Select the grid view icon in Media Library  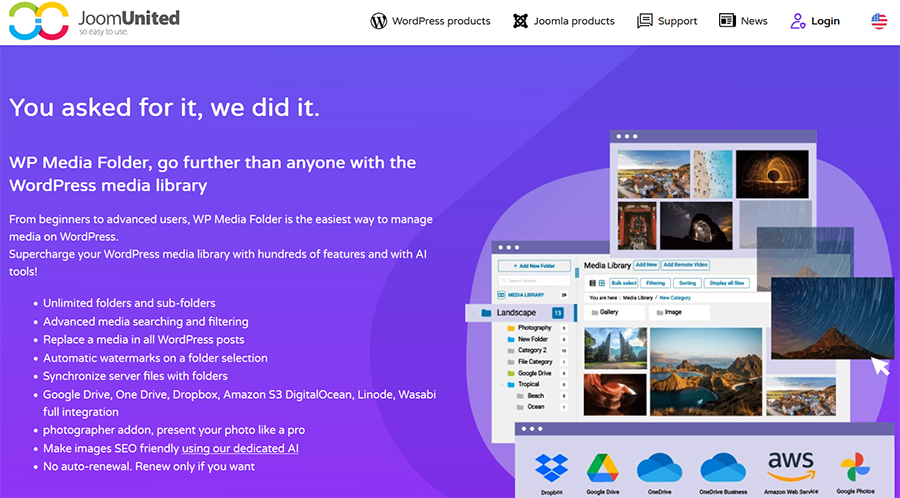602,283
